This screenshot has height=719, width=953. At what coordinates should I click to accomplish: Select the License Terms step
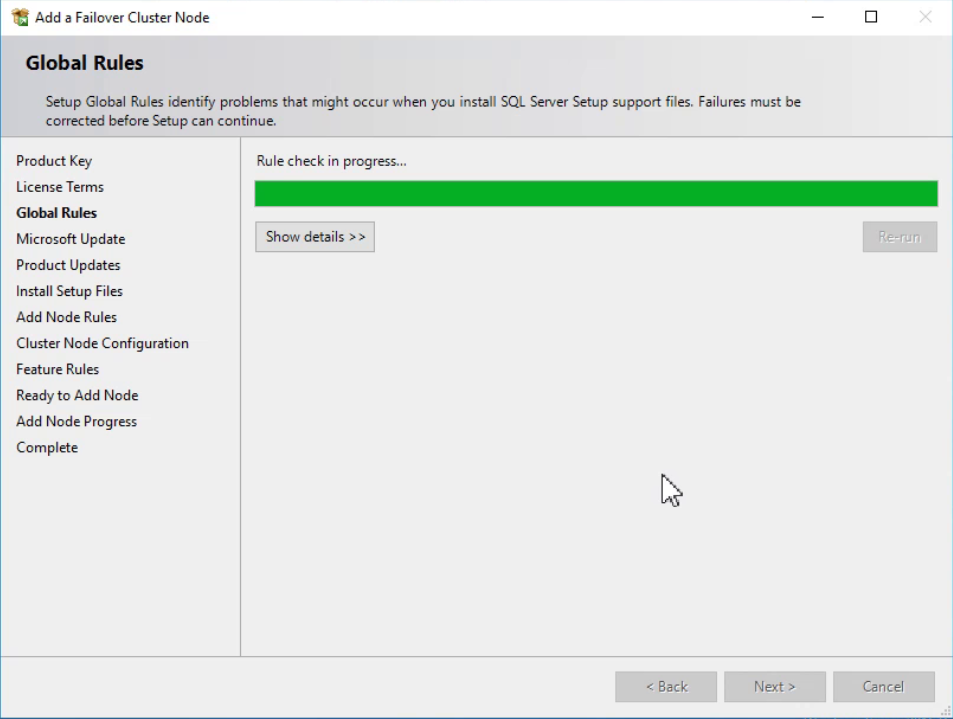pos(60,187)
